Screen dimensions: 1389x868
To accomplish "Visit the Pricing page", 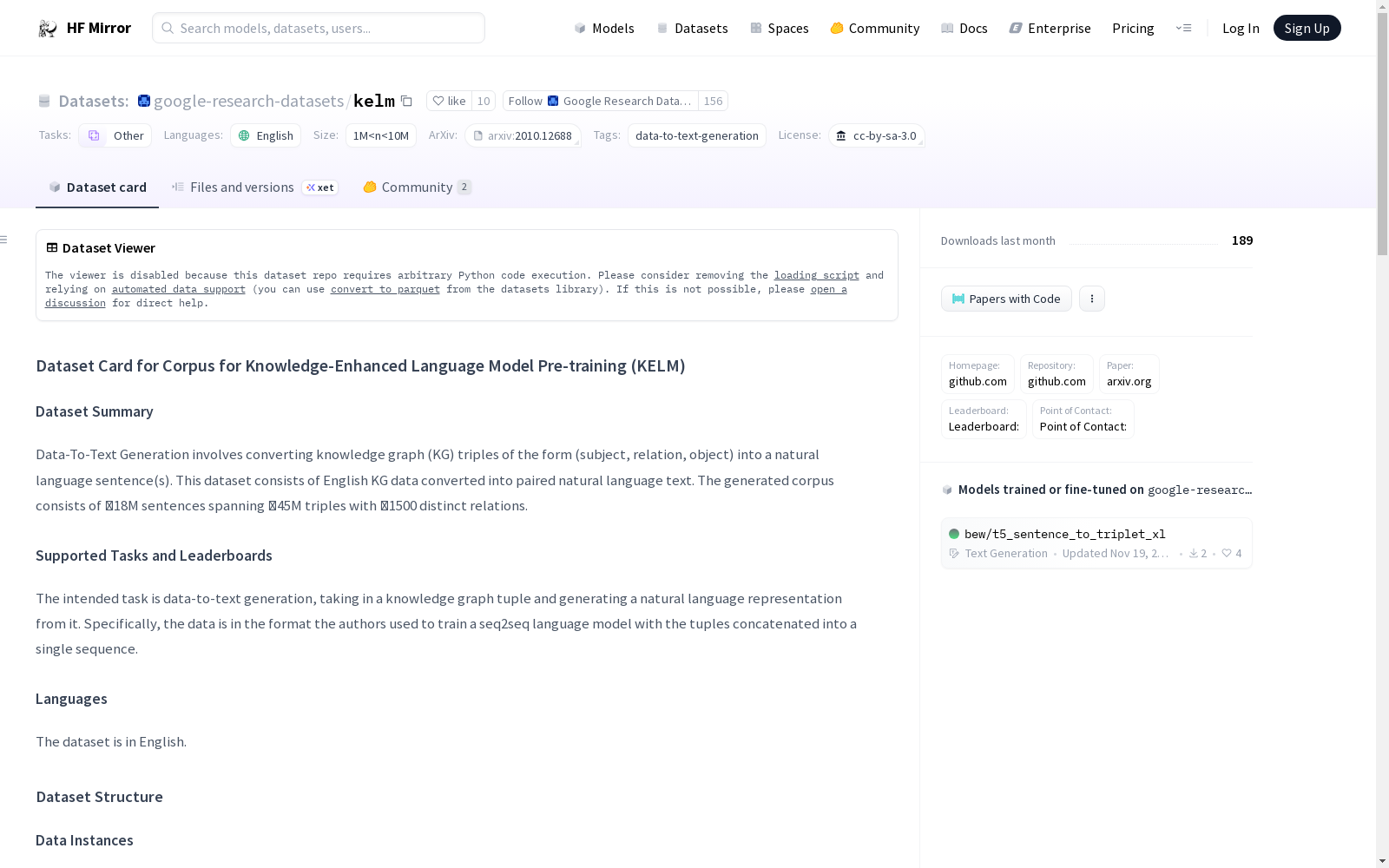I will 1133,28.
